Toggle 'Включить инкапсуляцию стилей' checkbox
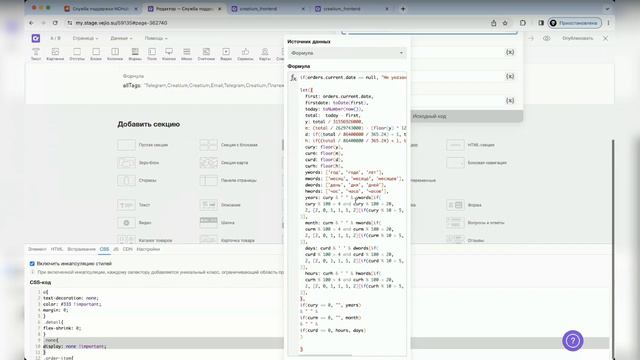The image size is (640, 360). tap(32, 264)
